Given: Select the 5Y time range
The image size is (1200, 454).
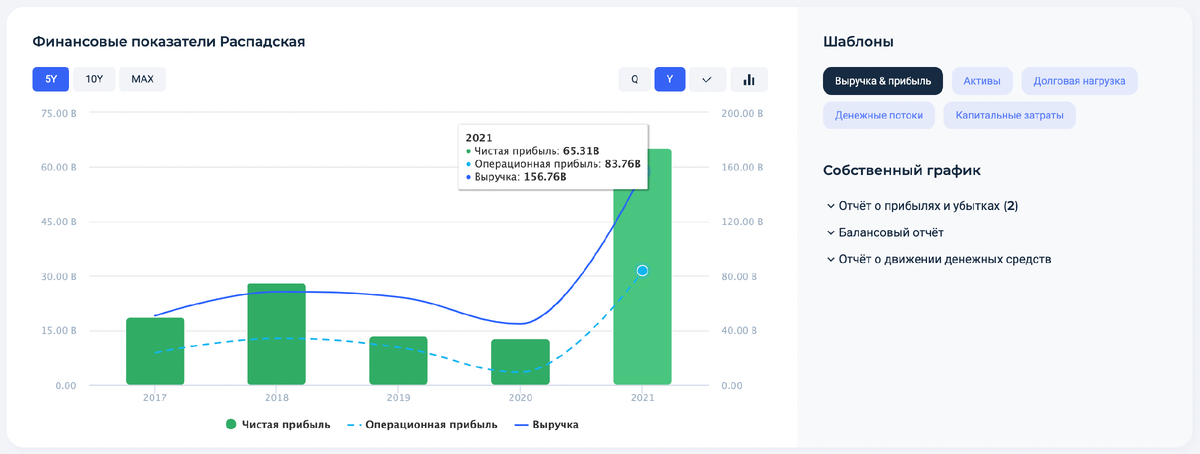Looking at the screenshot, I should tap(49, 79).
